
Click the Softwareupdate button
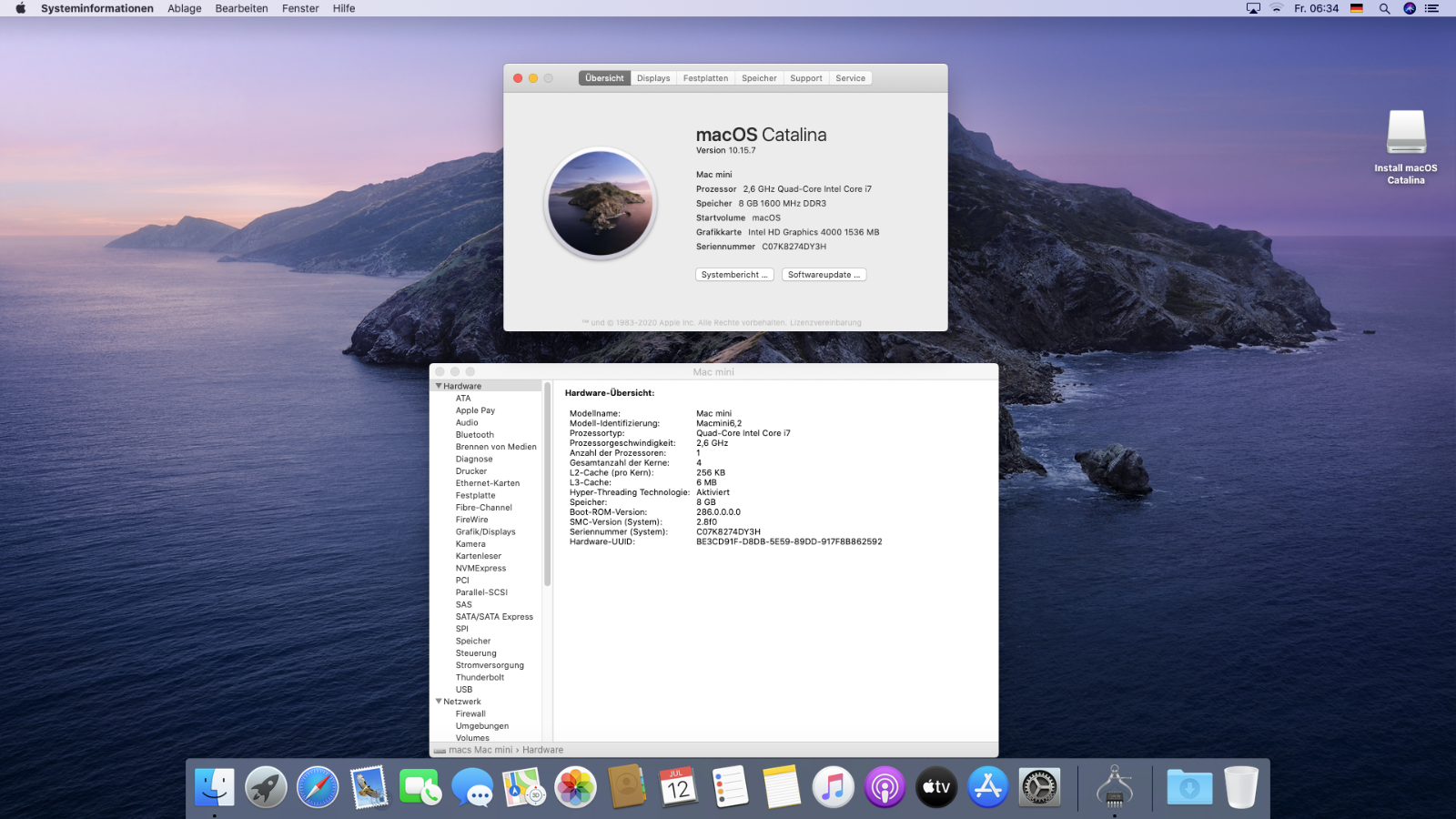click(x=824, y=275)
